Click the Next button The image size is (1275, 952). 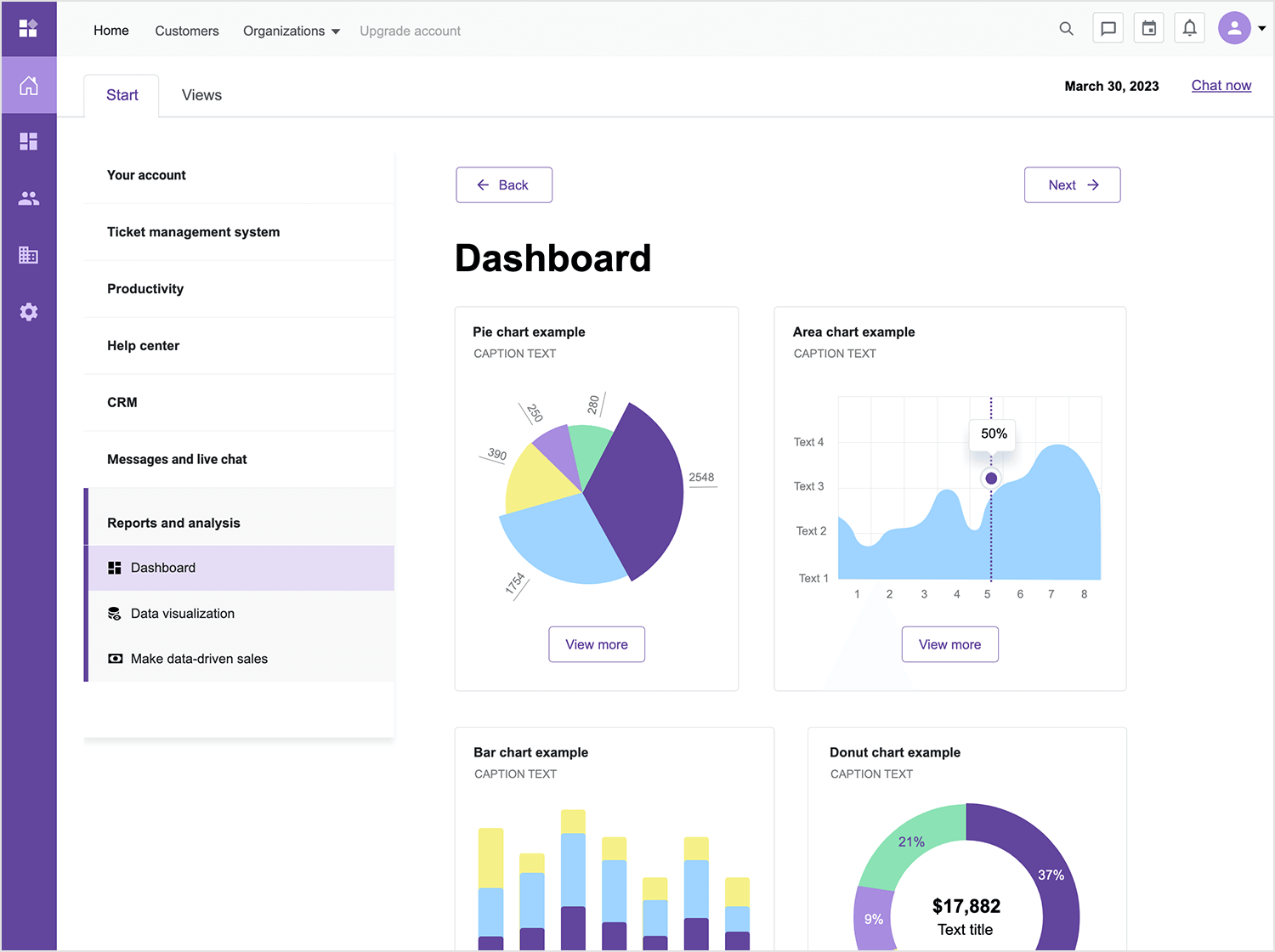1073,185
